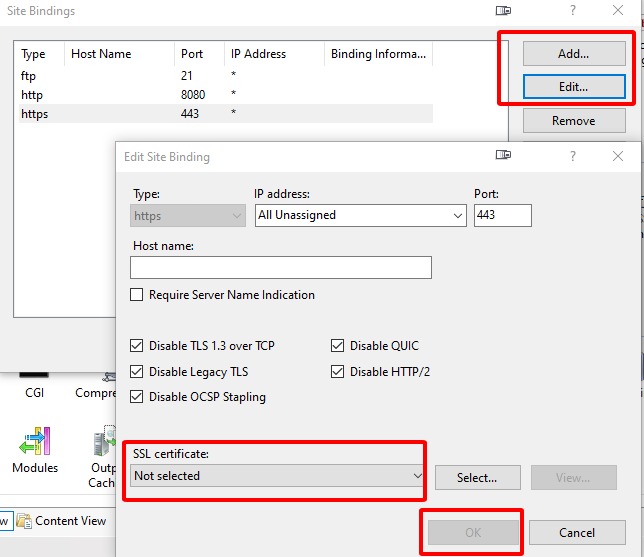Toggle Require Server Name Indication checkbox
644x557 pixels.
pos(136,295)
